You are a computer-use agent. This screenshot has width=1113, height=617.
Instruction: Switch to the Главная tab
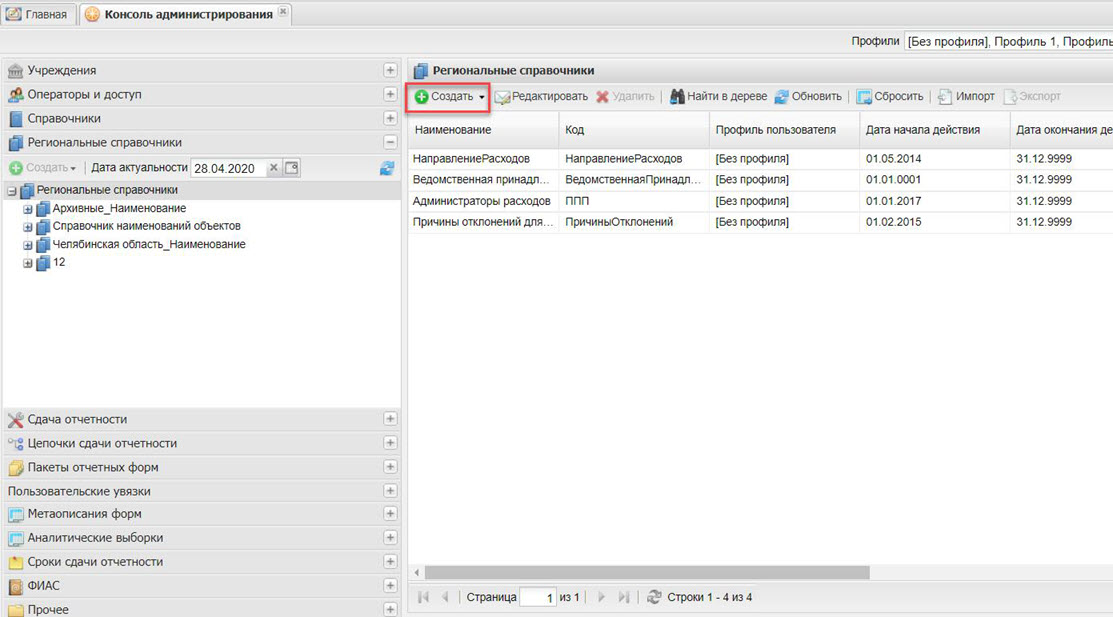tap(38, 14)
